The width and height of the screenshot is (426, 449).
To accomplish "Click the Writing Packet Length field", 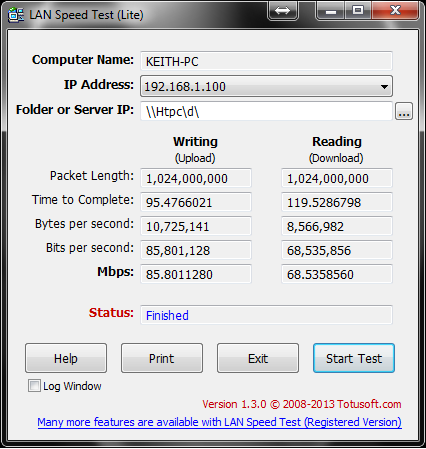I will click(x=196, y=178).
